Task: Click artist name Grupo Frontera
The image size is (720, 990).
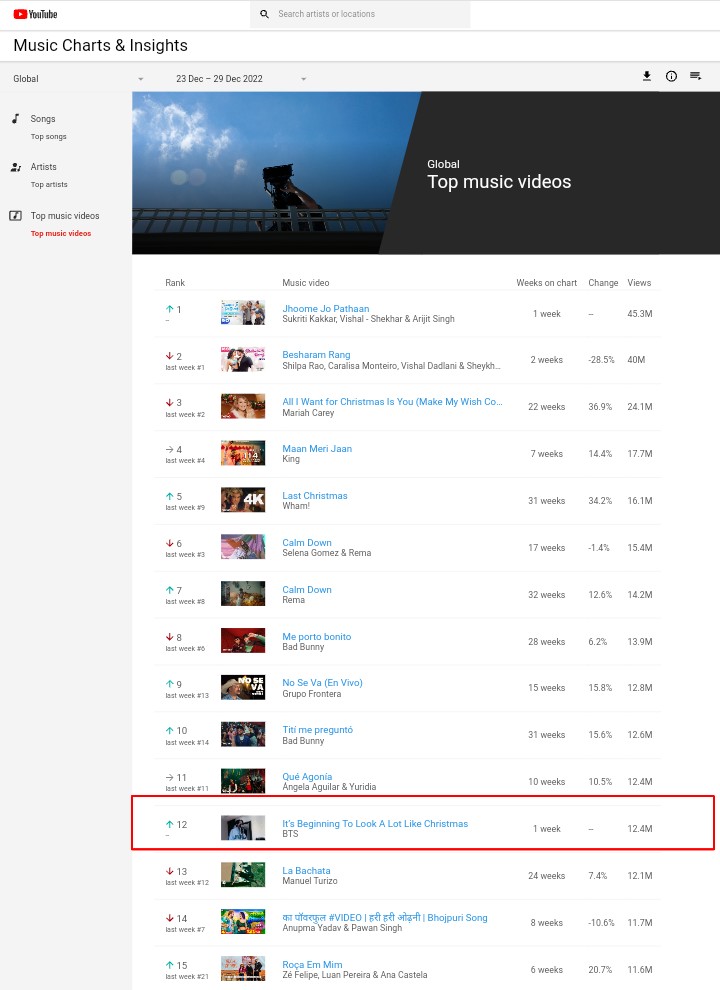Action: click(x=312, y=694)
